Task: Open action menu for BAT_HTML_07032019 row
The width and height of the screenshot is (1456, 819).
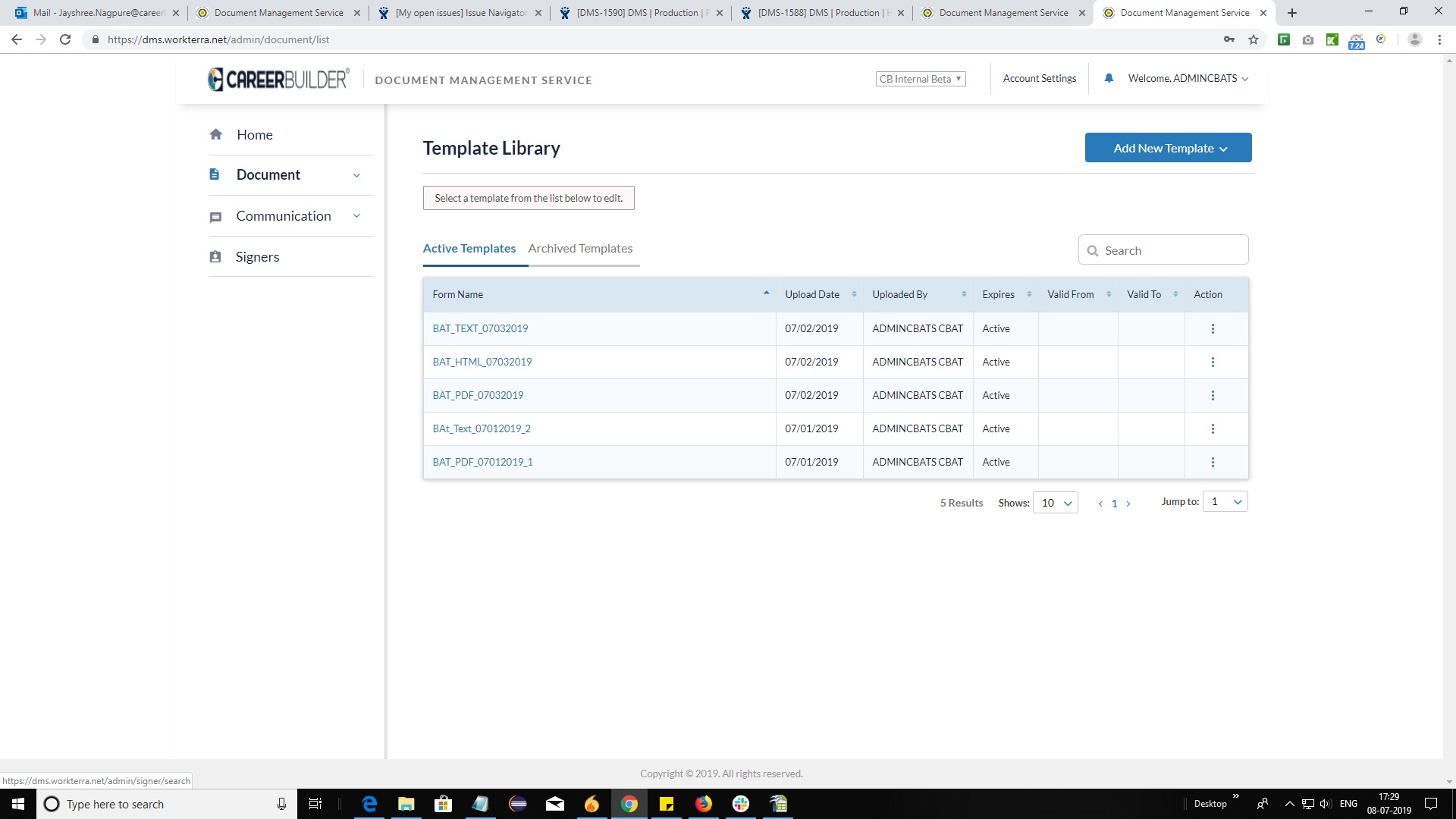Action: point(1213,362)
